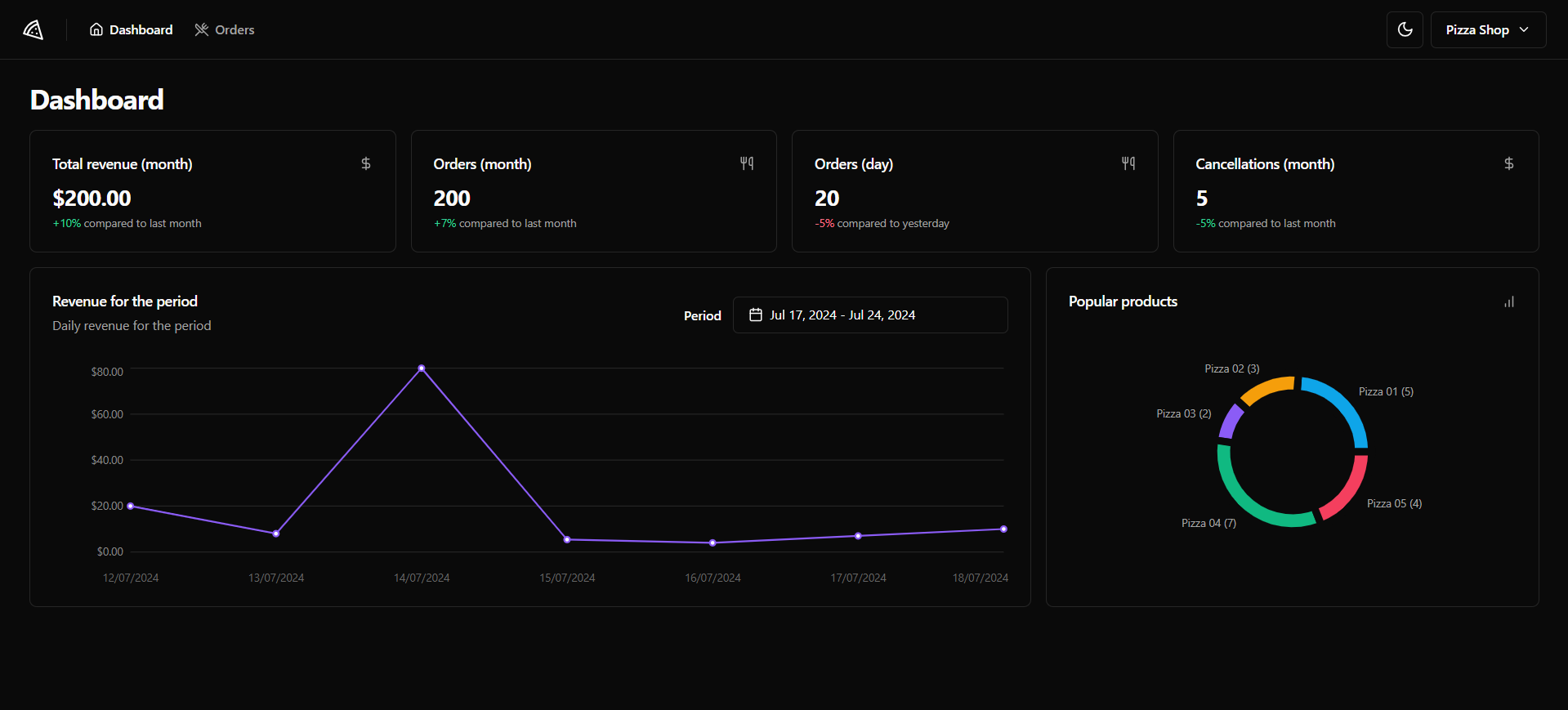Go to the Dashboard nav tab
Viewport: 1568px width, 710px height.
(132, 29)
